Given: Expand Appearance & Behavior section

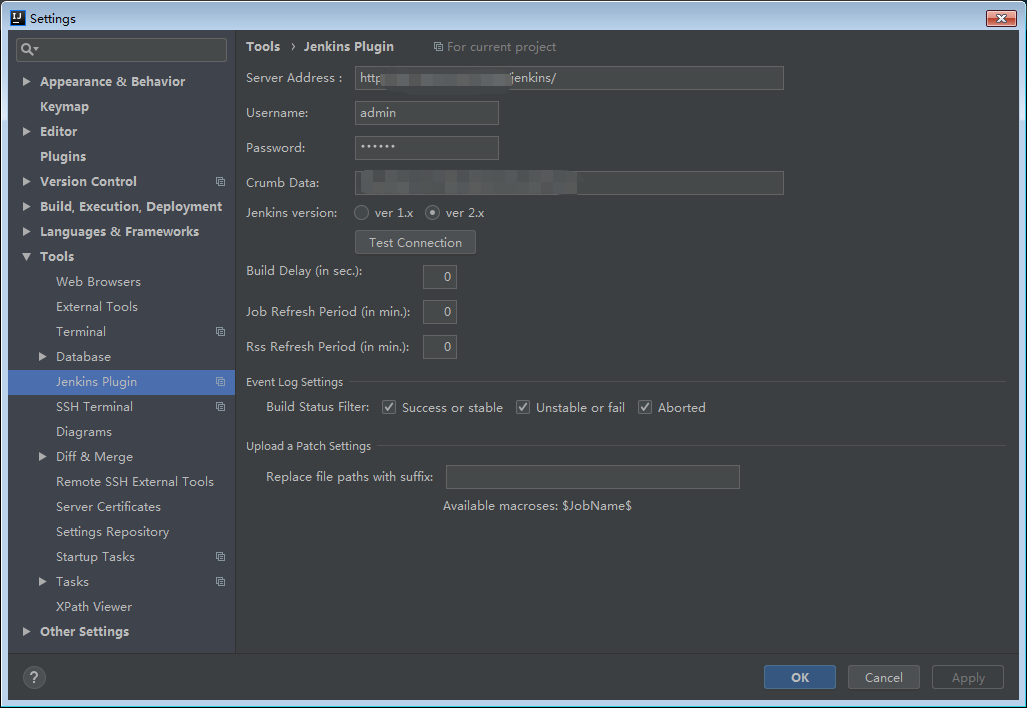Looking at the screenshot, I should coord(26,81).
